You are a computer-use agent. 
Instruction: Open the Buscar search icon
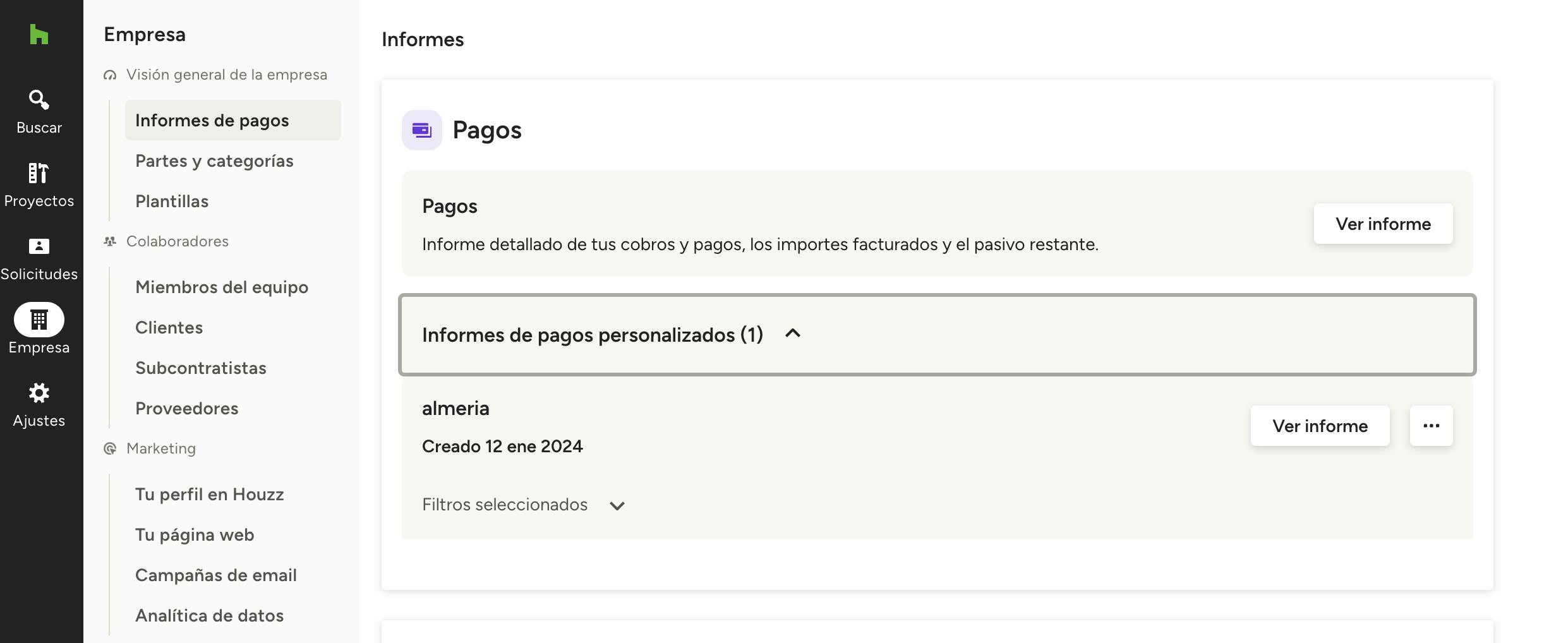coord(39,100)
